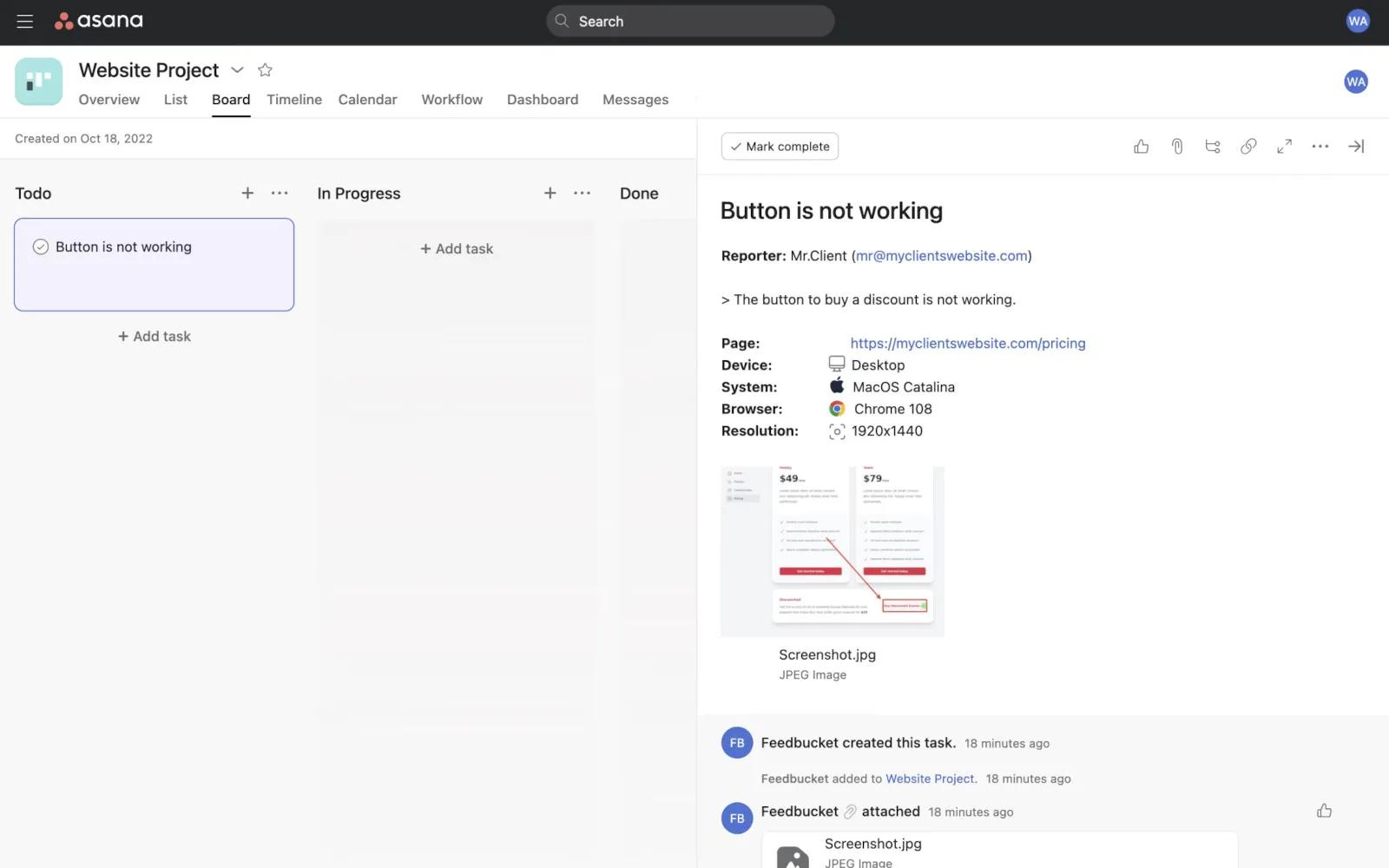
Task: Like this task with thumbs up
Action: (x=1141, y=147)
